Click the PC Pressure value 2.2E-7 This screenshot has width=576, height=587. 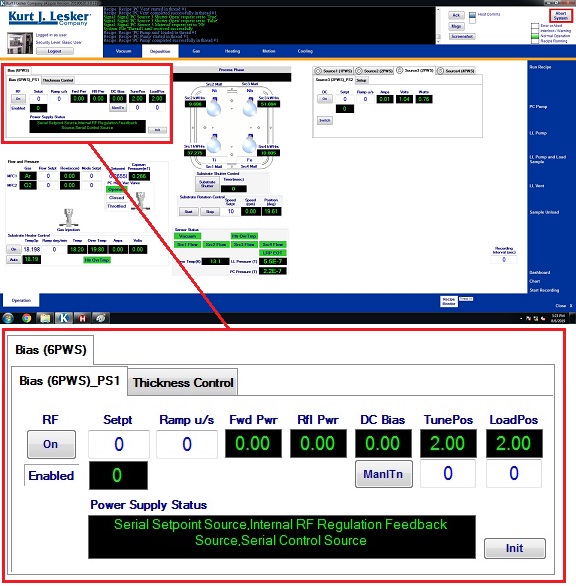272,271
